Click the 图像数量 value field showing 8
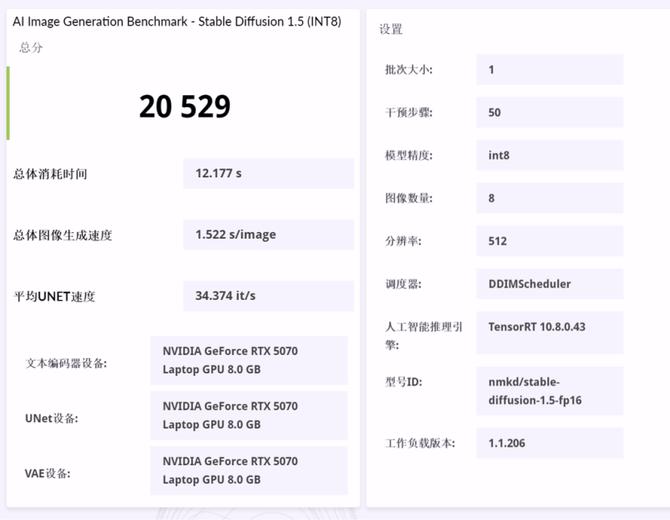This screenshot has width=670, height=520. click(x=549, y=198)
